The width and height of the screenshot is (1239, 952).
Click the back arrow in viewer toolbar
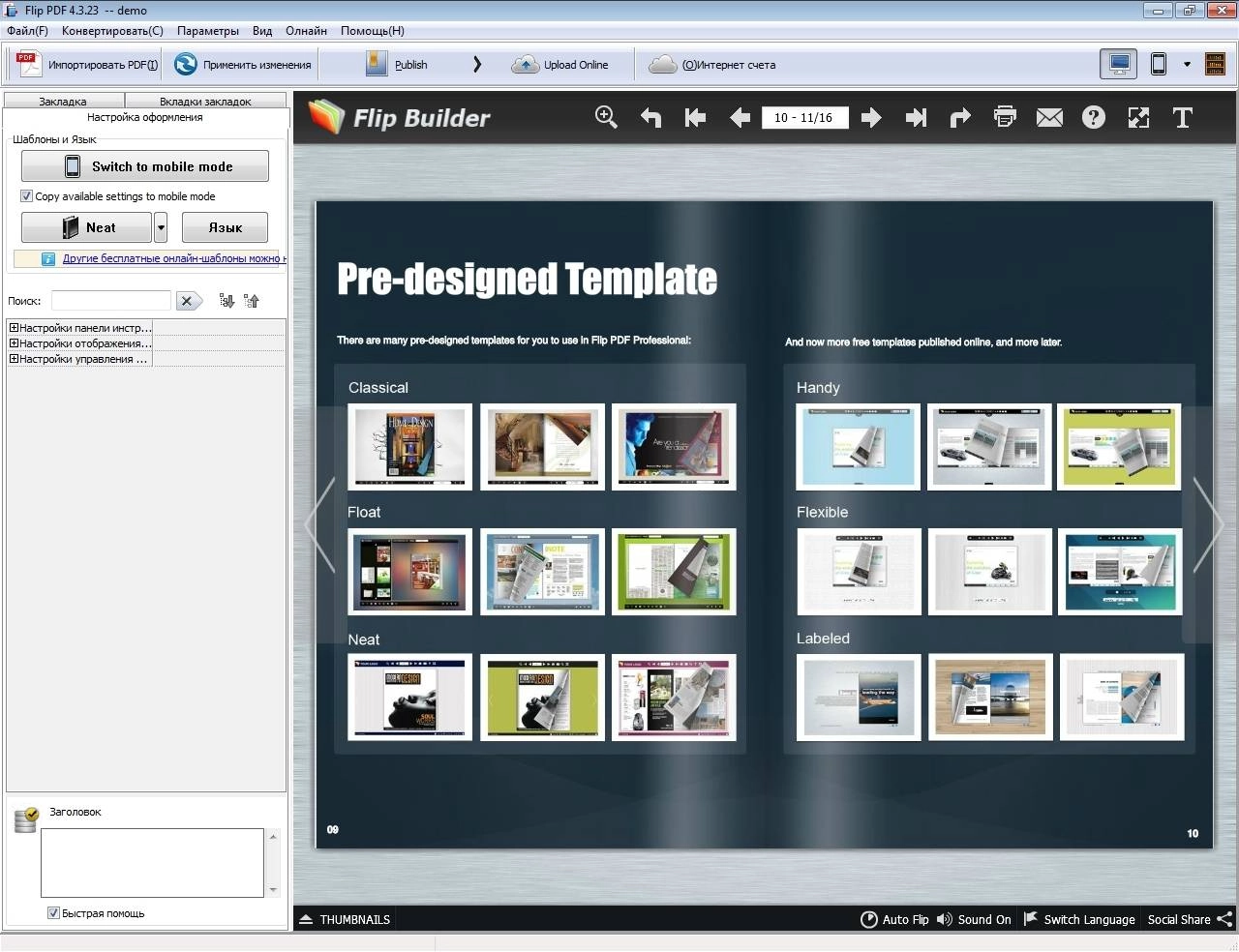point(650,117)
